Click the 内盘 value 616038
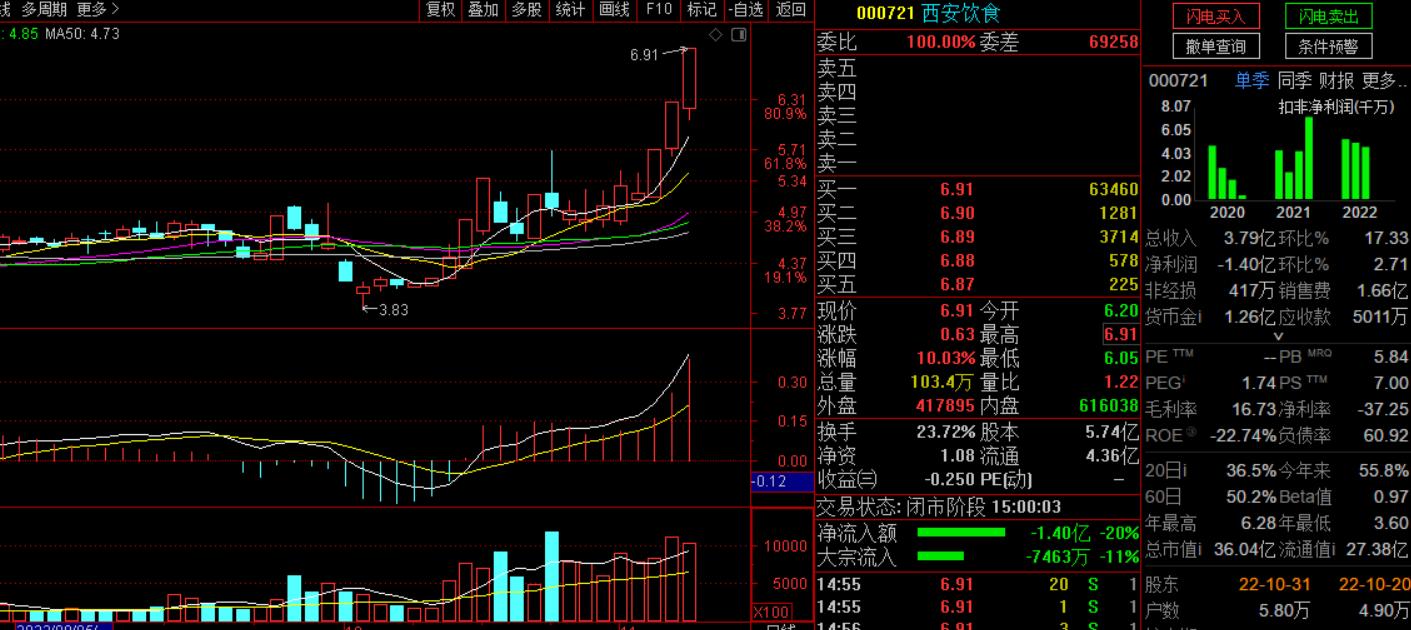 tap(1108, 406)
